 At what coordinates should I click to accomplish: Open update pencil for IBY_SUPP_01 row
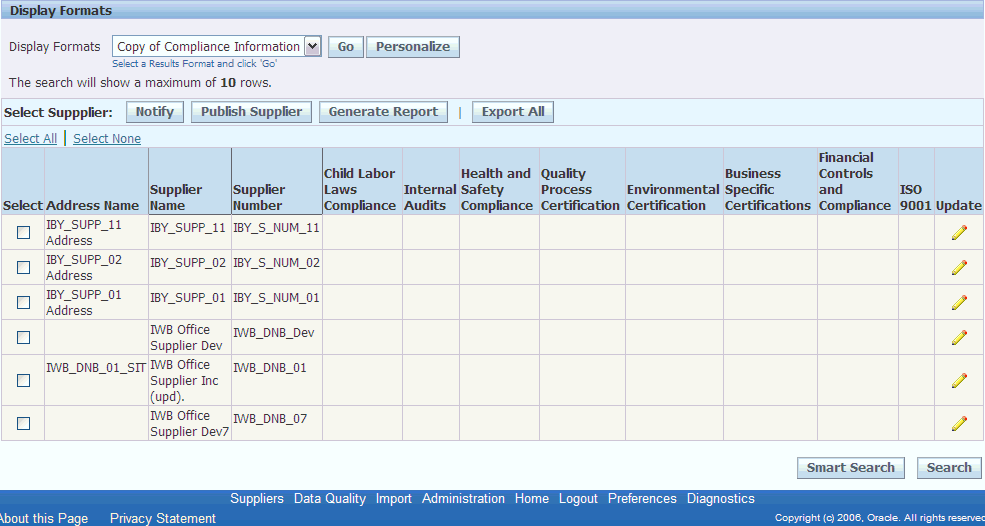pos(959,303)
